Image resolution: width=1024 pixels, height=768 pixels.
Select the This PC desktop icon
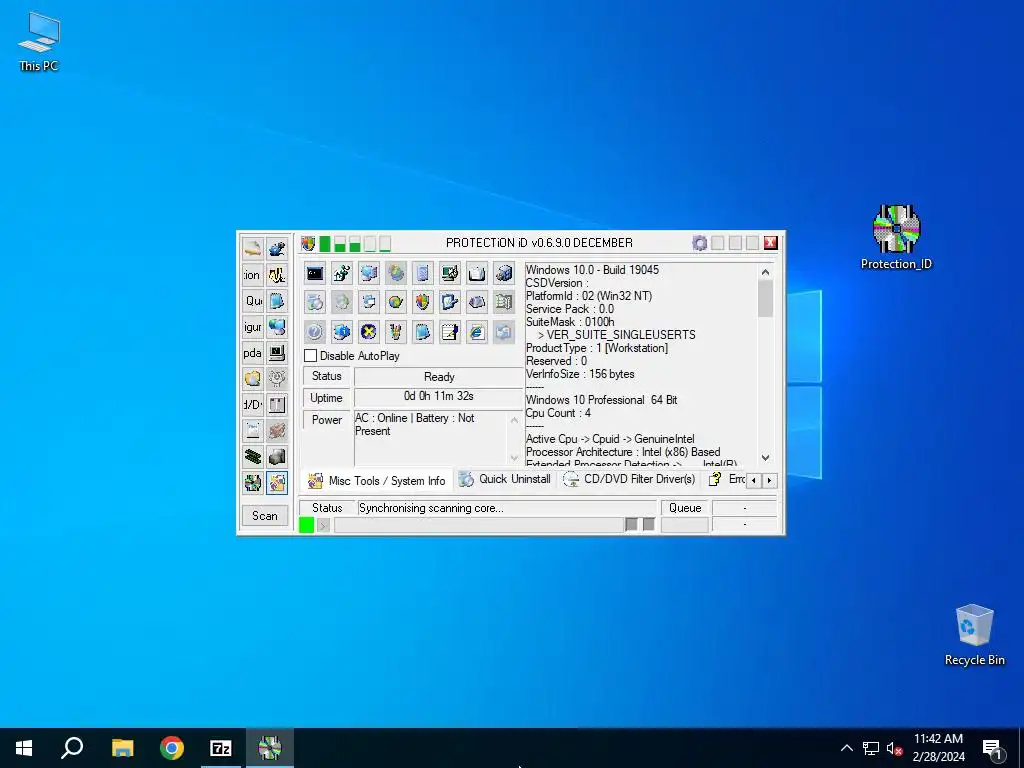tap(39, 41)
